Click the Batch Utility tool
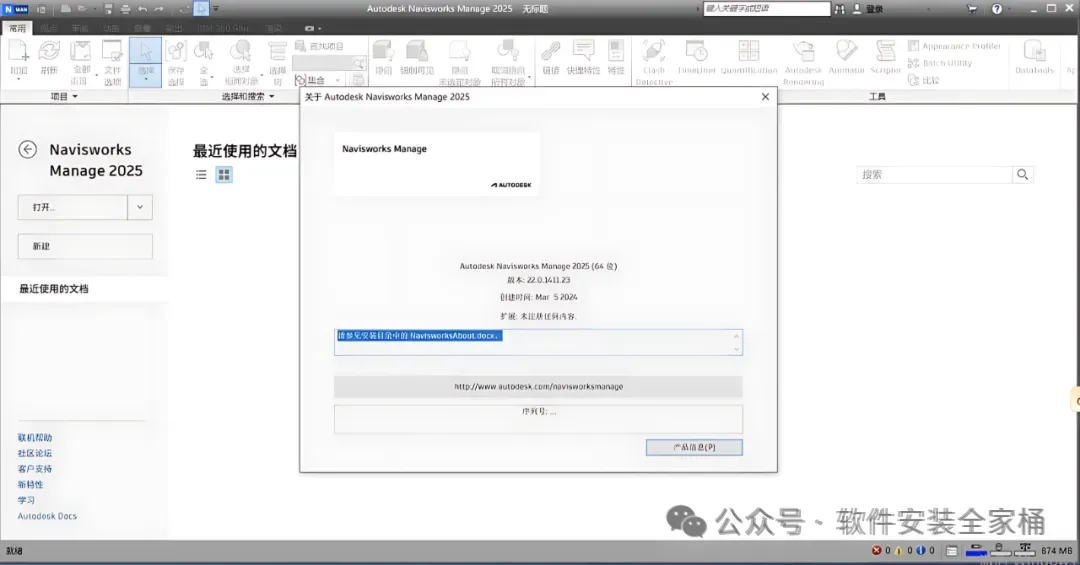 [x=939, y=63]
